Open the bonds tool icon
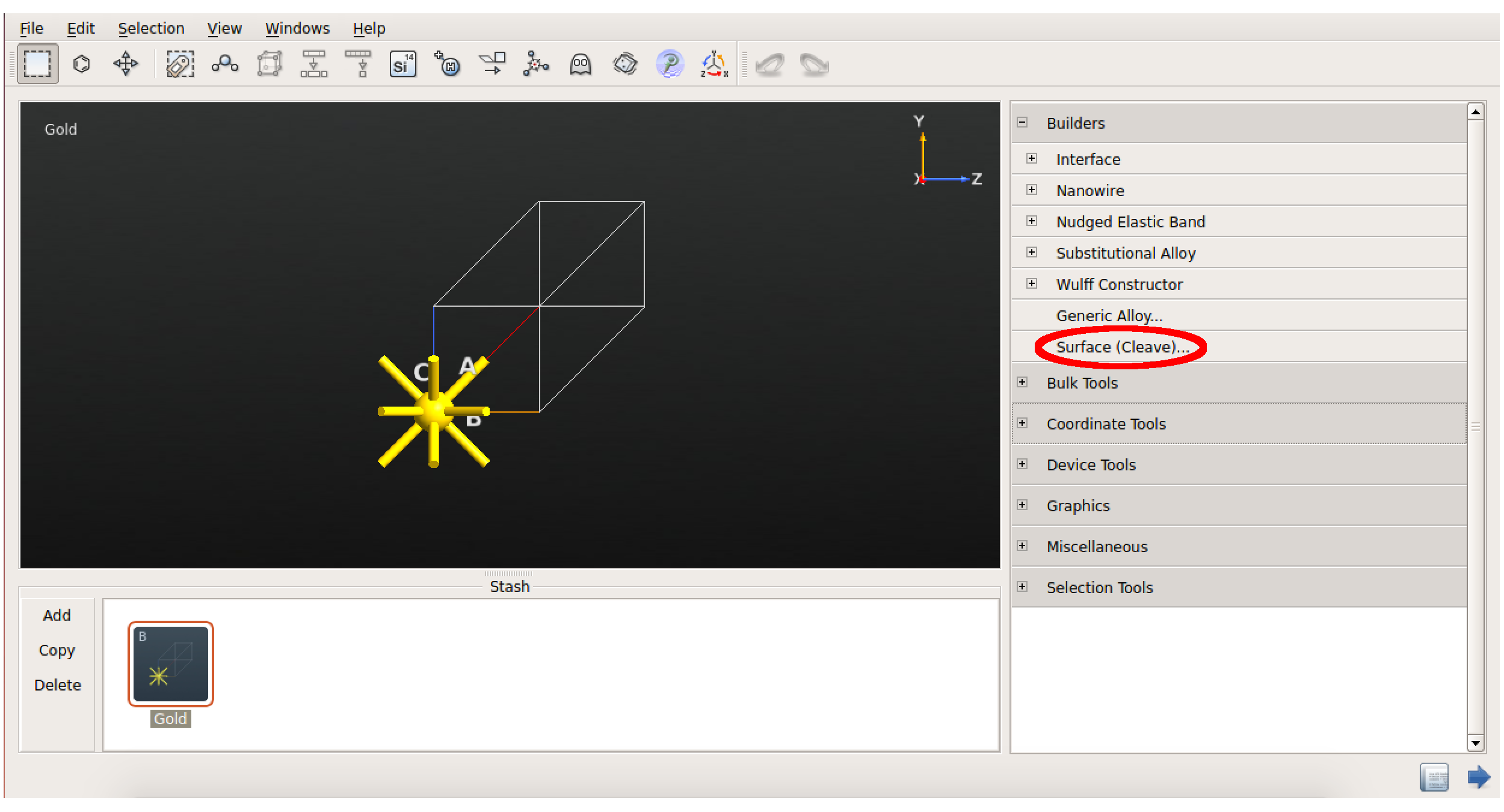 pyautogui.click(x=224, y=64)
